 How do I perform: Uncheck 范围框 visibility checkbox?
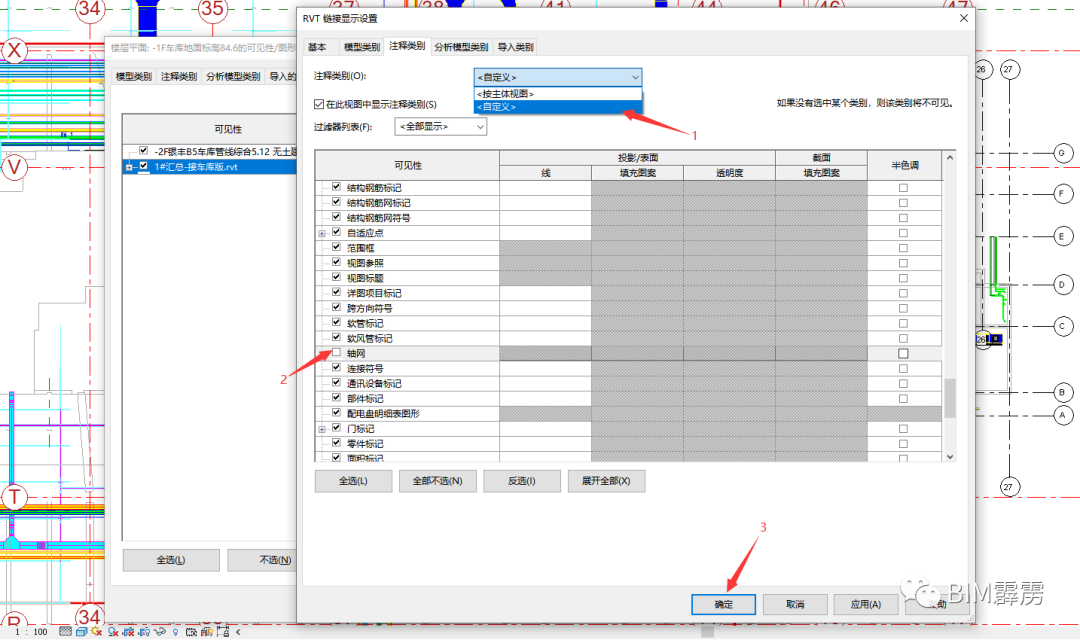tap(336, 247)
